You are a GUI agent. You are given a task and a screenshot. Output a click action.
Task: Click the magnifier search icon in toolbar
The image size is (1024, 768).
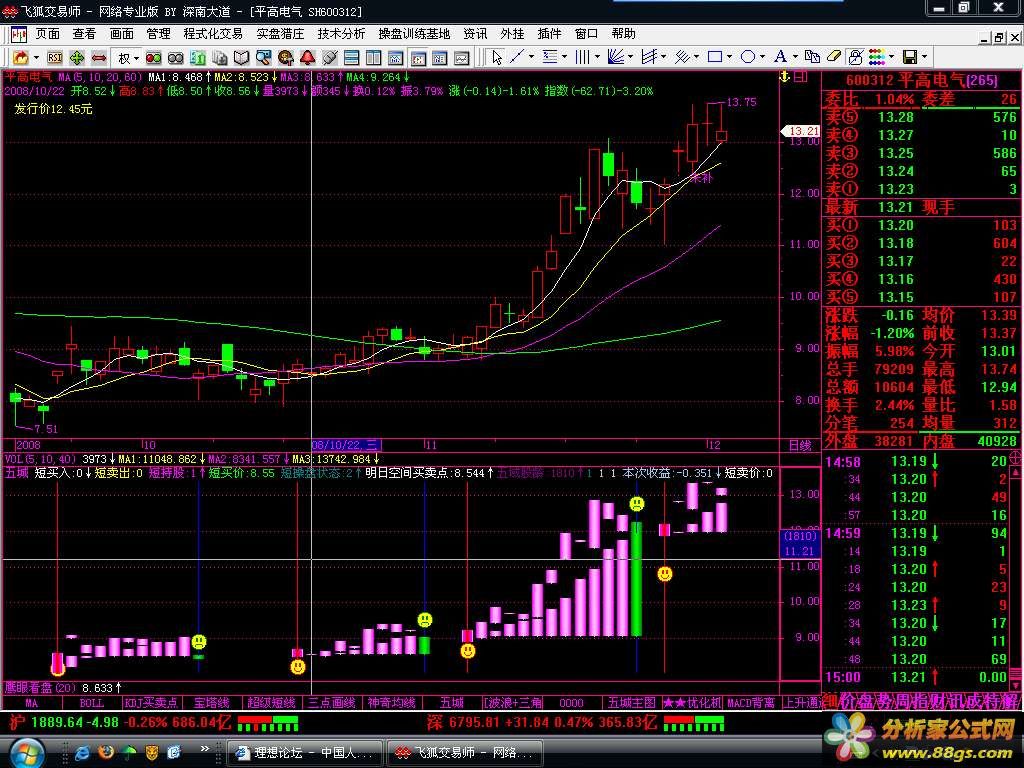[x=263, y=58]
